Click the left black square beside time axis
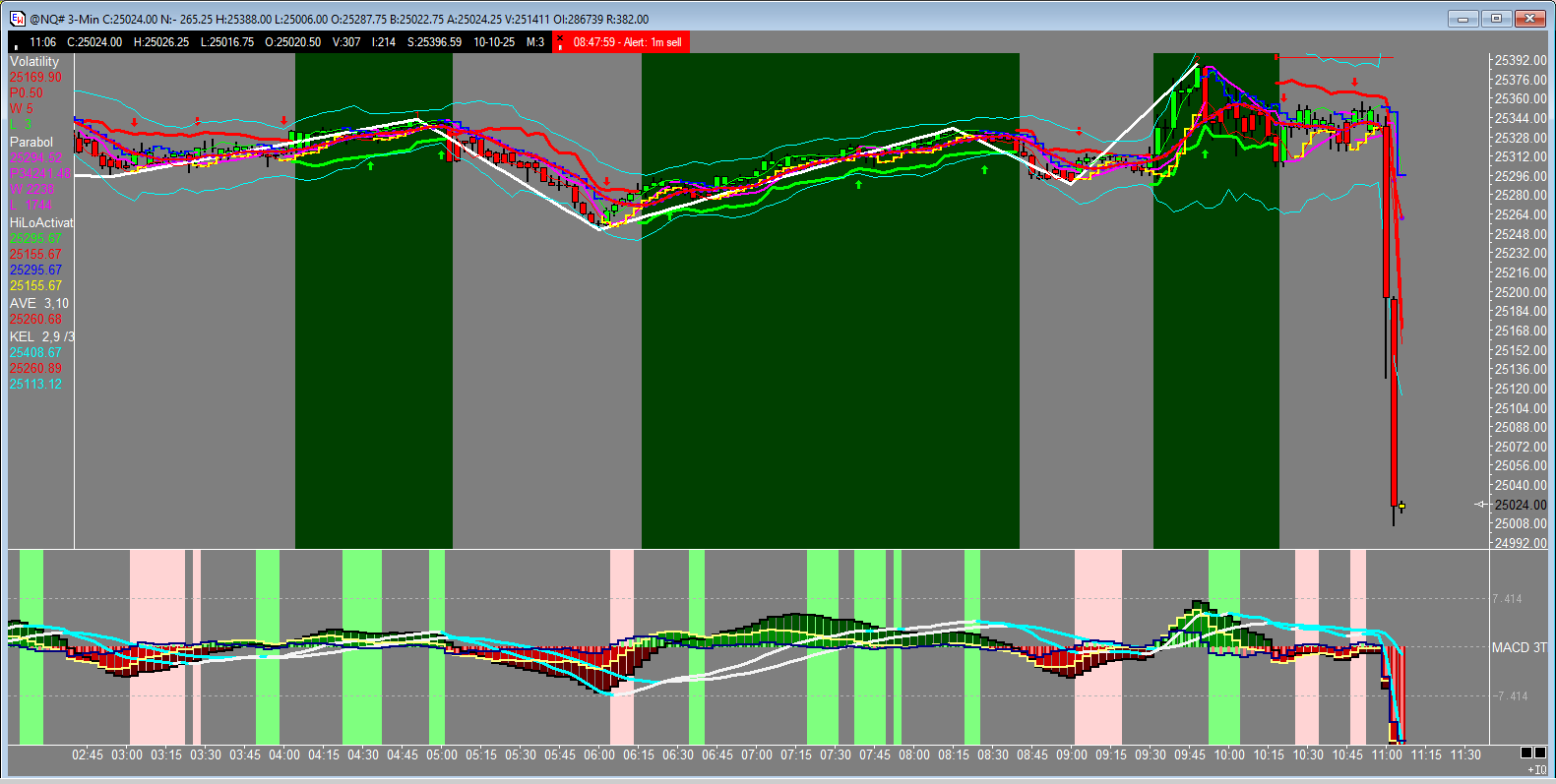This screenshot has height=784, width=1556. [x=1525, y=753]
